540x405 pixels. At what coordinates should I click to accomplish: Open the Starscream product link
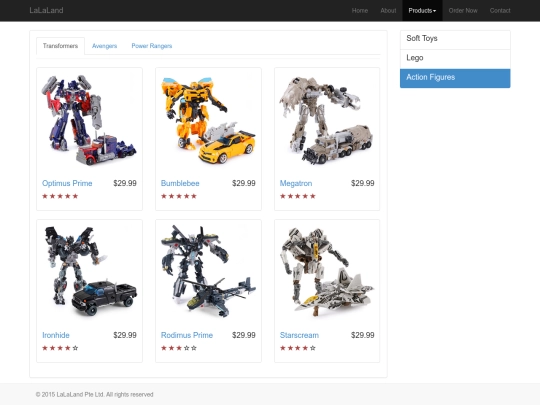pyautogui.click(x=299, y=335)
